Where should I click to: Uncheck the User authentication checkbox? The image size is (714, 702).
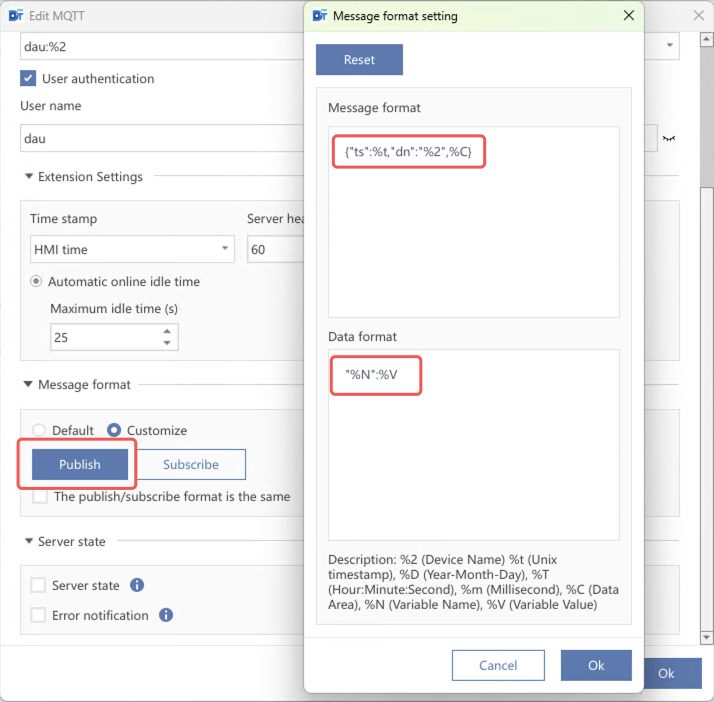(x=28, y=79)
